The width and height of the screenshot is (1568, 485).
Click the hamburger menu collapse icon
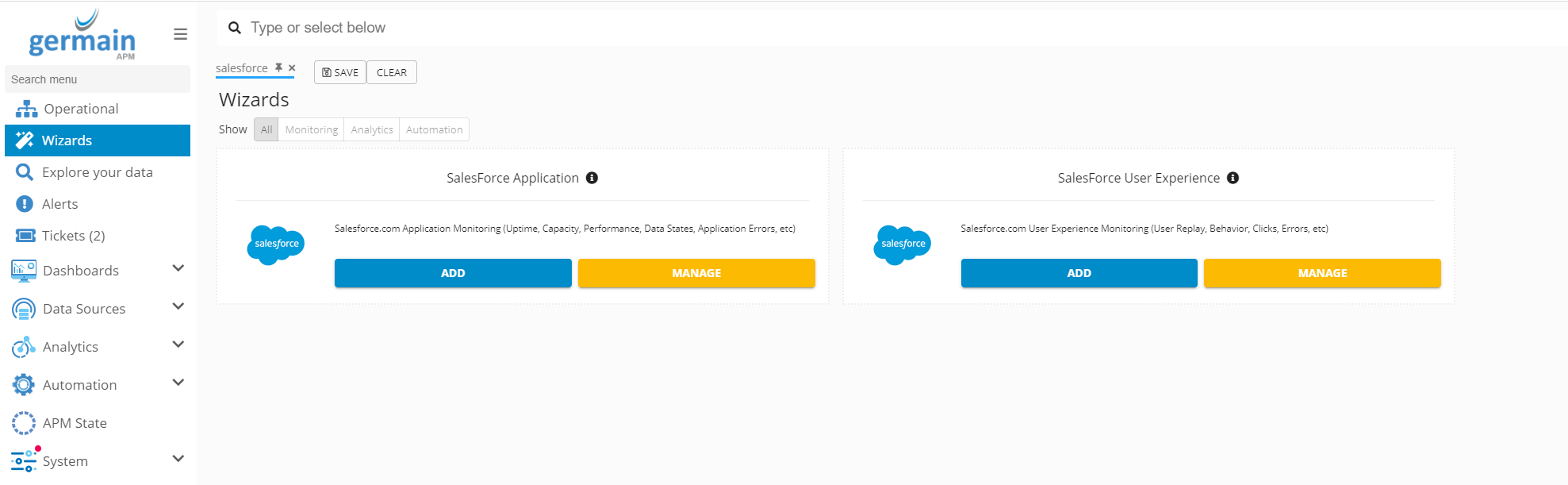[x=180, y=34]
